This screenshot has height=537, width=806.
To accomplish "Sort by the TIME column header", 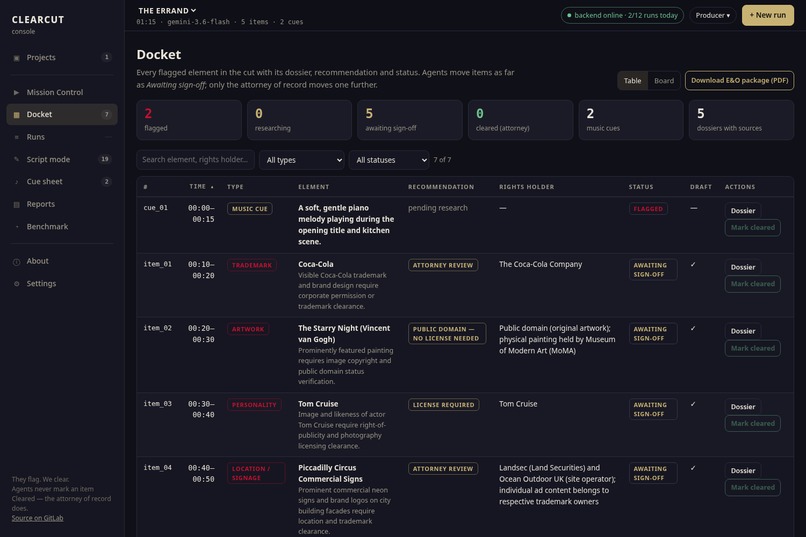I will pos(201,187).
